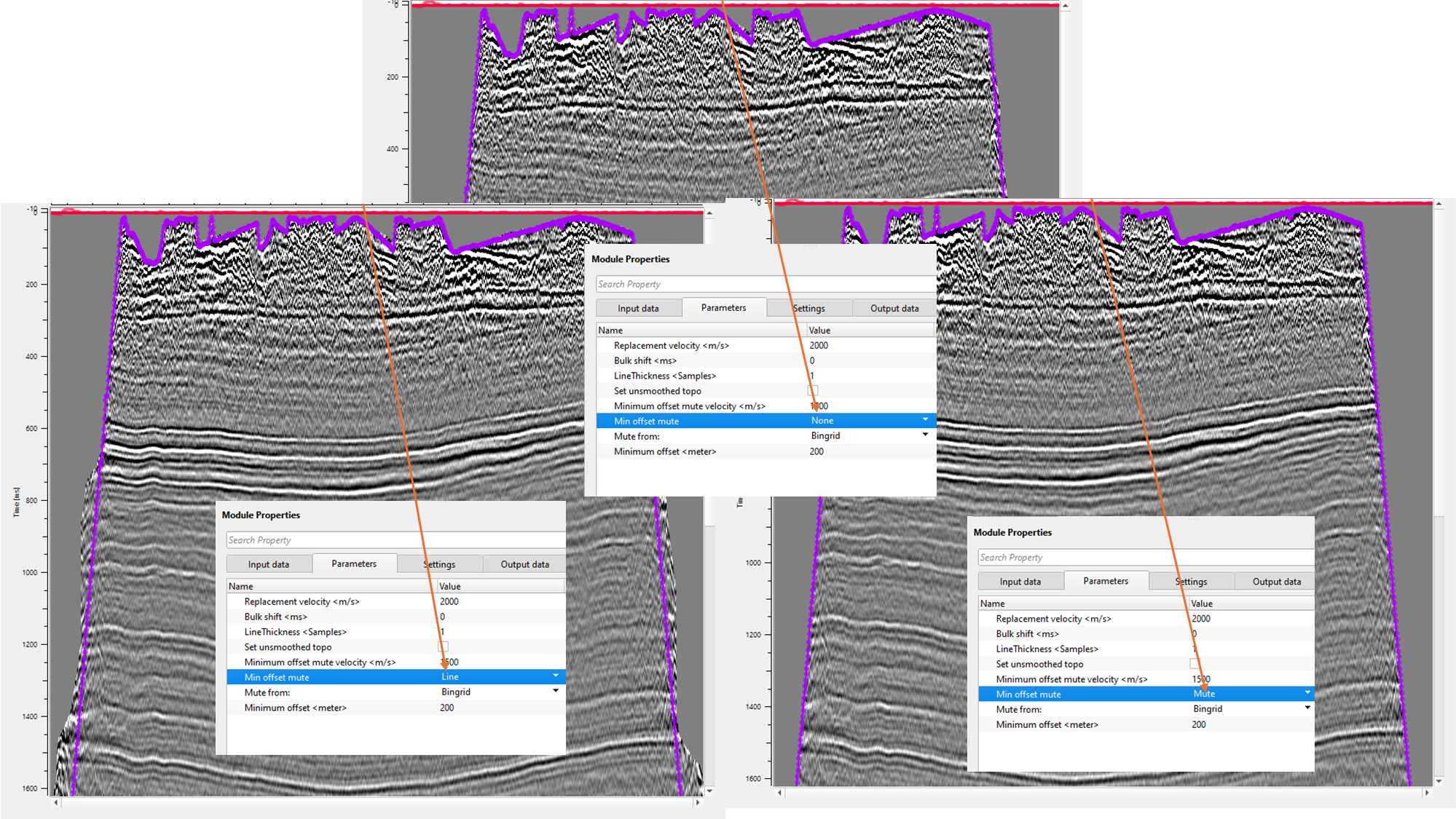Click scroll-right arrow under right seismic section
Image resolution: width=1456 pixels, height=819 pixels.
(1427, 793)
